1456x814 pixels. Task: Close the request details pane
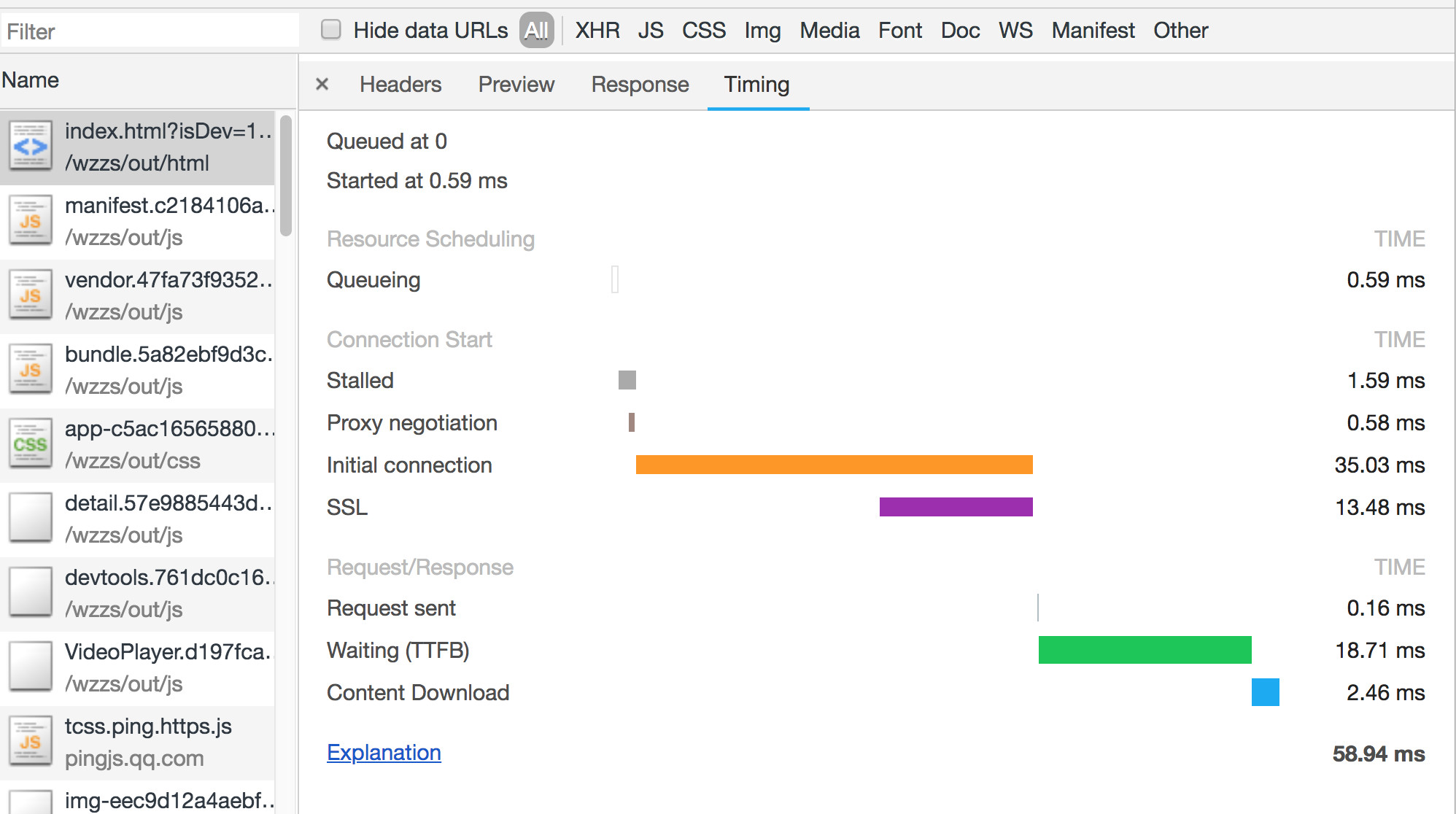tap(322, 85)
